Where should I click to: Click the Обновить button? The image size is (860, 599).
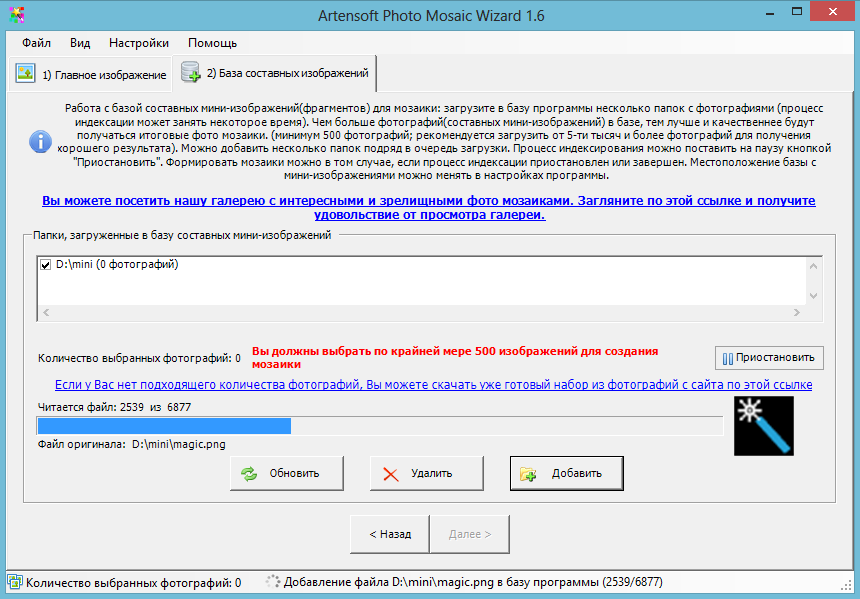(x=287, y=473)
